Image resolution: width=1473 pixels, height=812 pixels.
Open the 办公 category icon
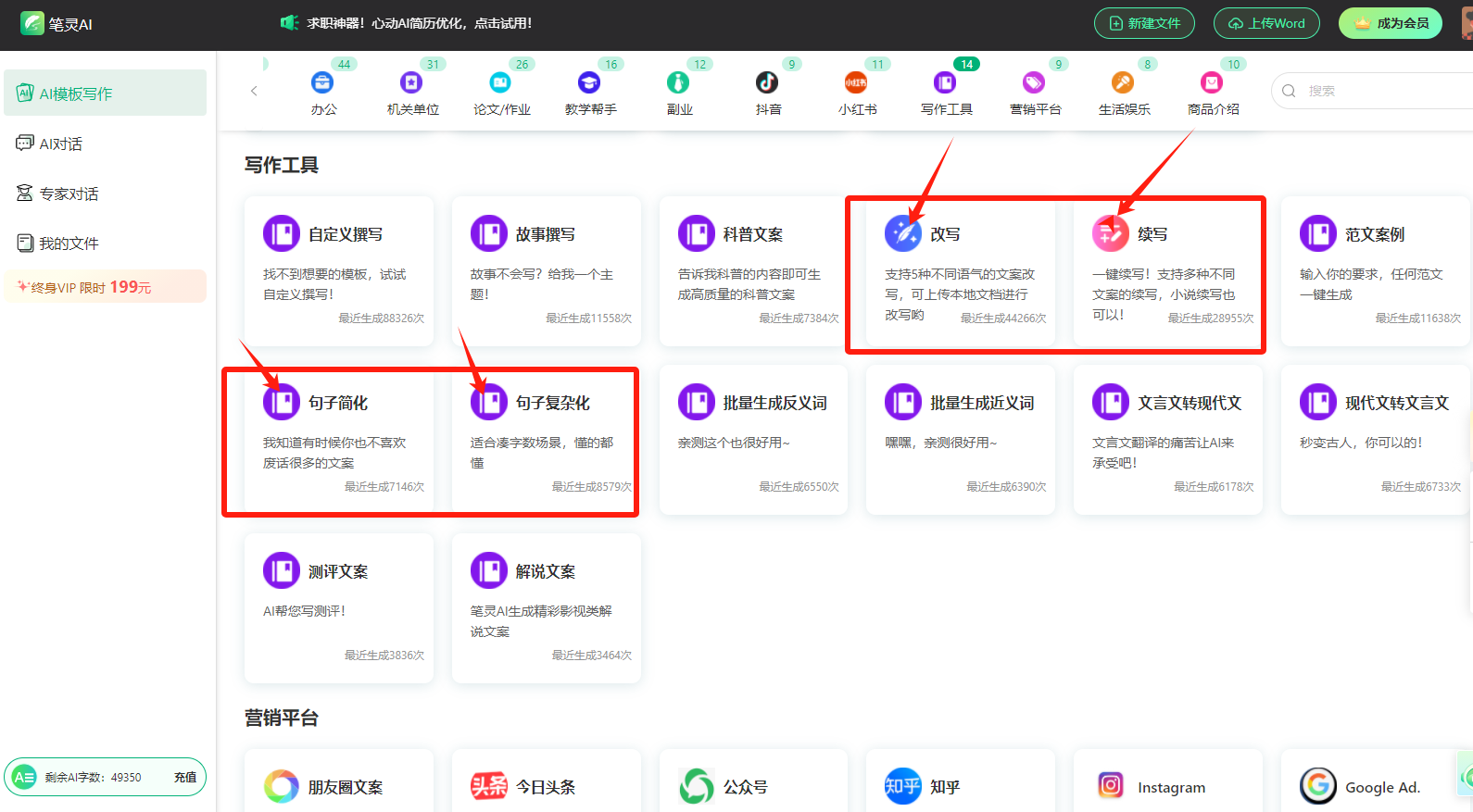[322, 82]
